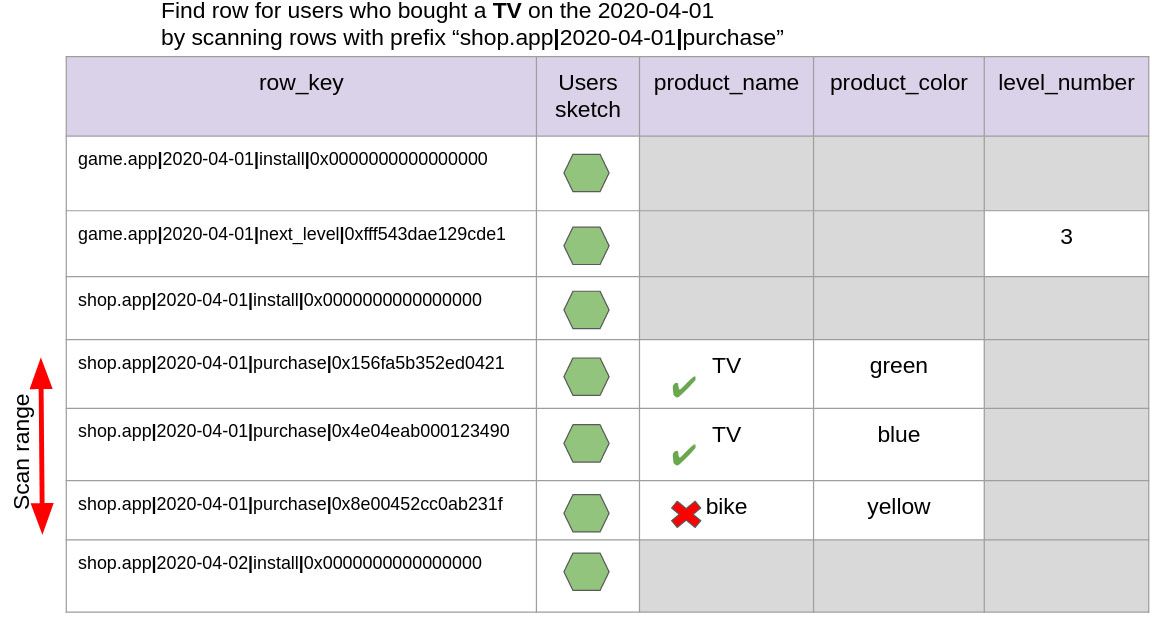Click green checkmark next to blue TV

[684, 455]
